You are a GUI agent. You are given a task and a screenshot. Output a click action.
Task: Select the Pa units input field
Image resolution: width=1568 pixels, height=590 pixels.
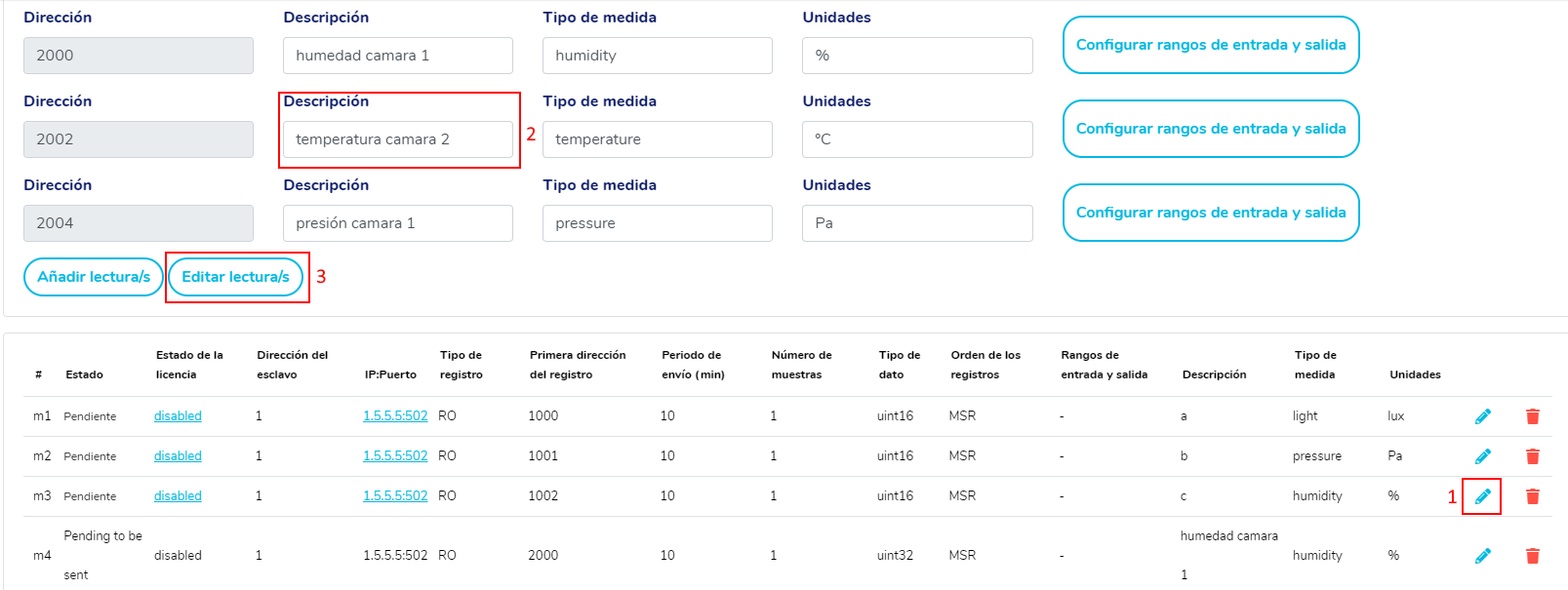click(916, 223)
